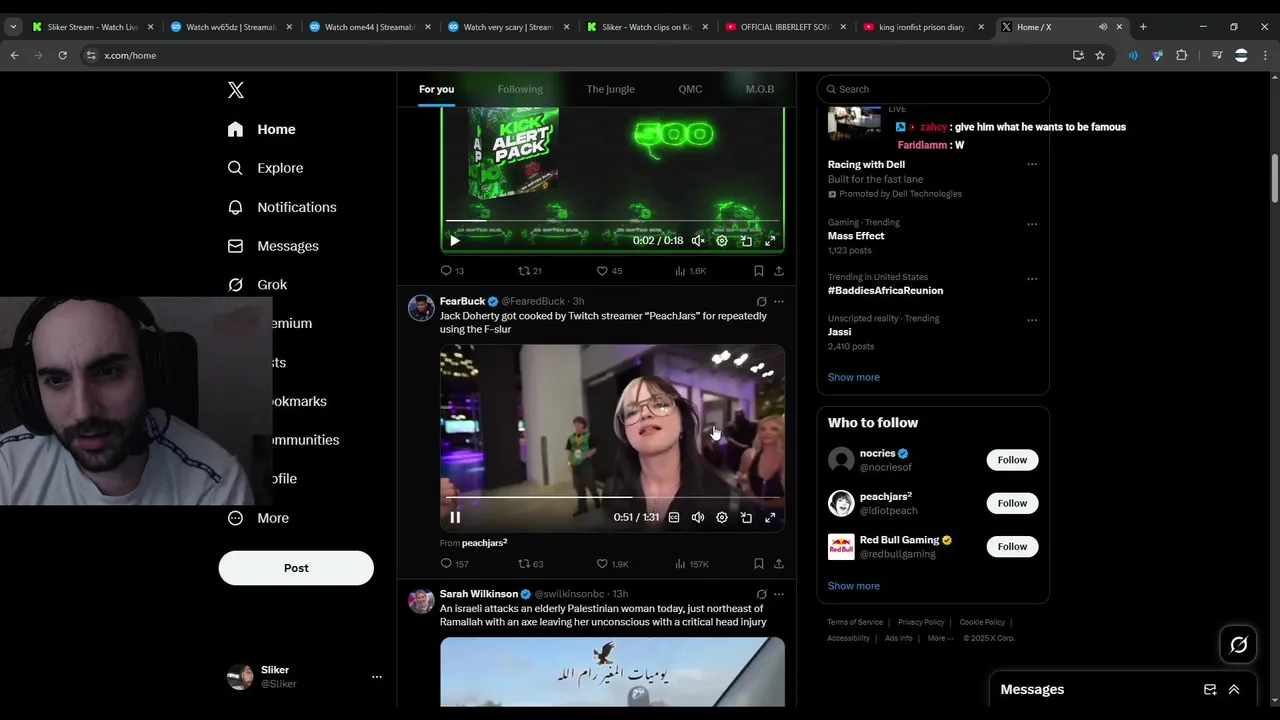Screen dimensions: 1280x720
Task: Bookmark the Kick Alert Pack post
Action: (759, 271)
